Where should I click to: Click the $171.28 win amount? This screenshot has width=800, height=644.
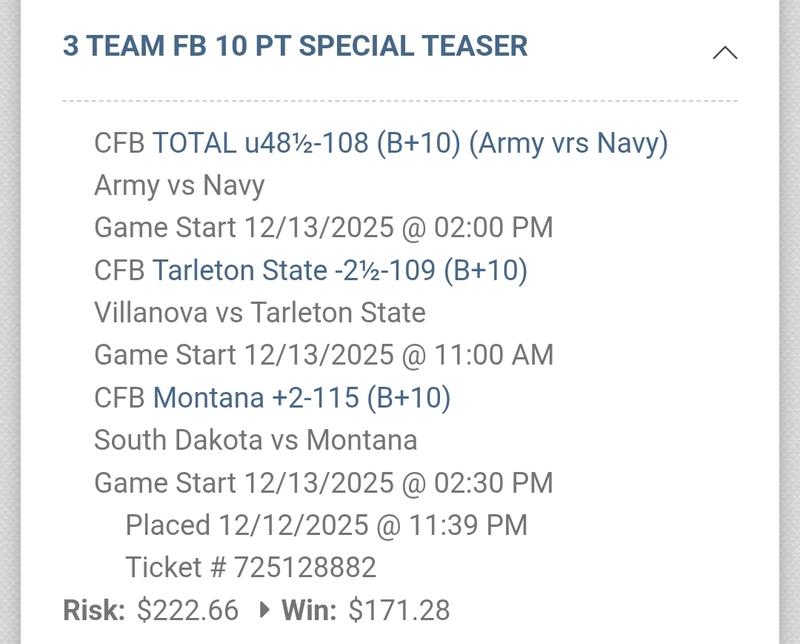(399, 610)
